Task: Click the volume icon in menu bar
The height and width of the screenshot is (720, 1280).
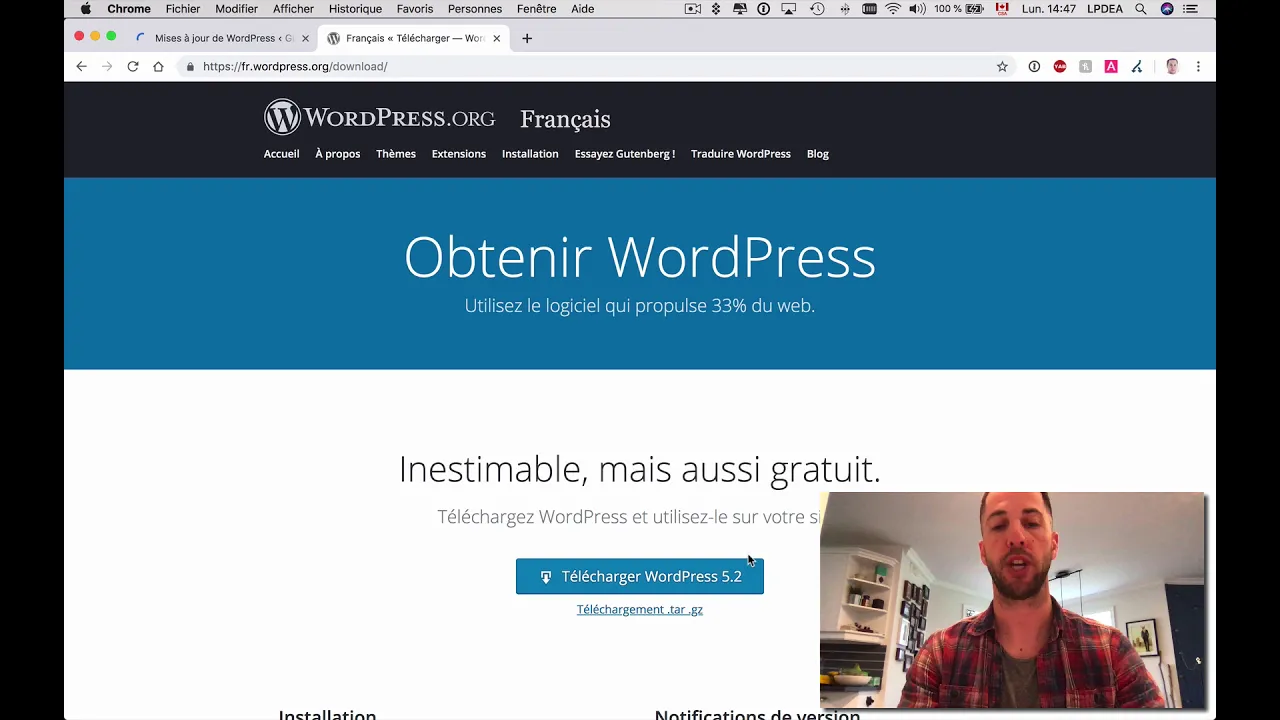Action: pyautogui.click(x=917, y=9)
